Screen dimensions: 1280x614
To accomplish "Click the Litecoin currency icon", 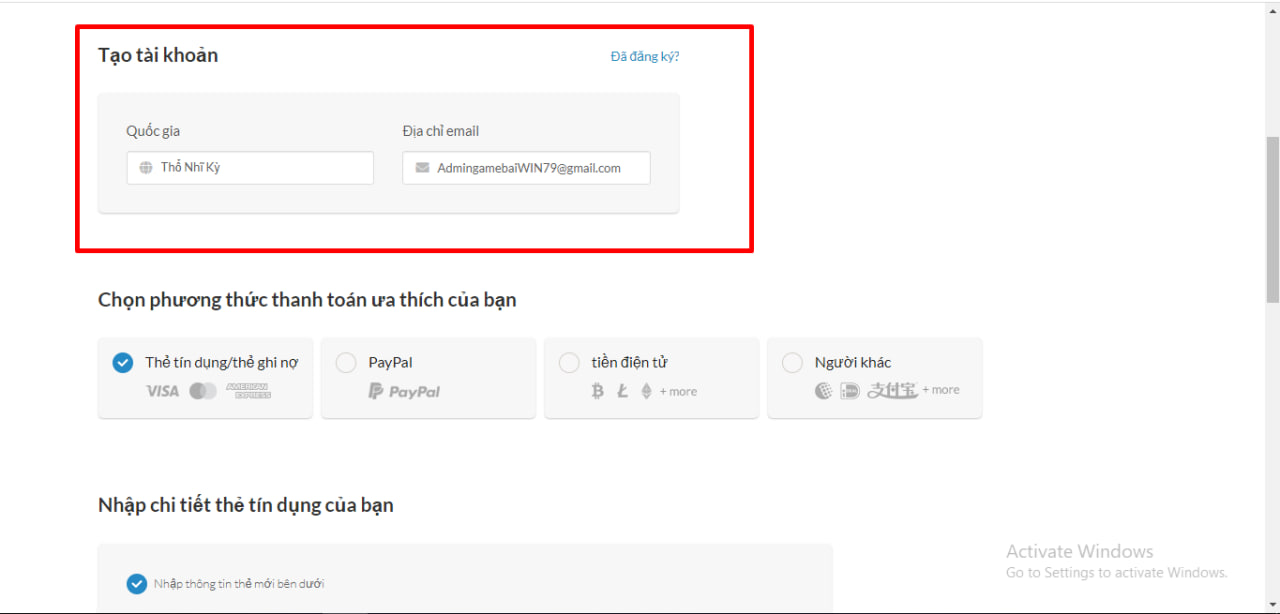I will tap(620, 391).
